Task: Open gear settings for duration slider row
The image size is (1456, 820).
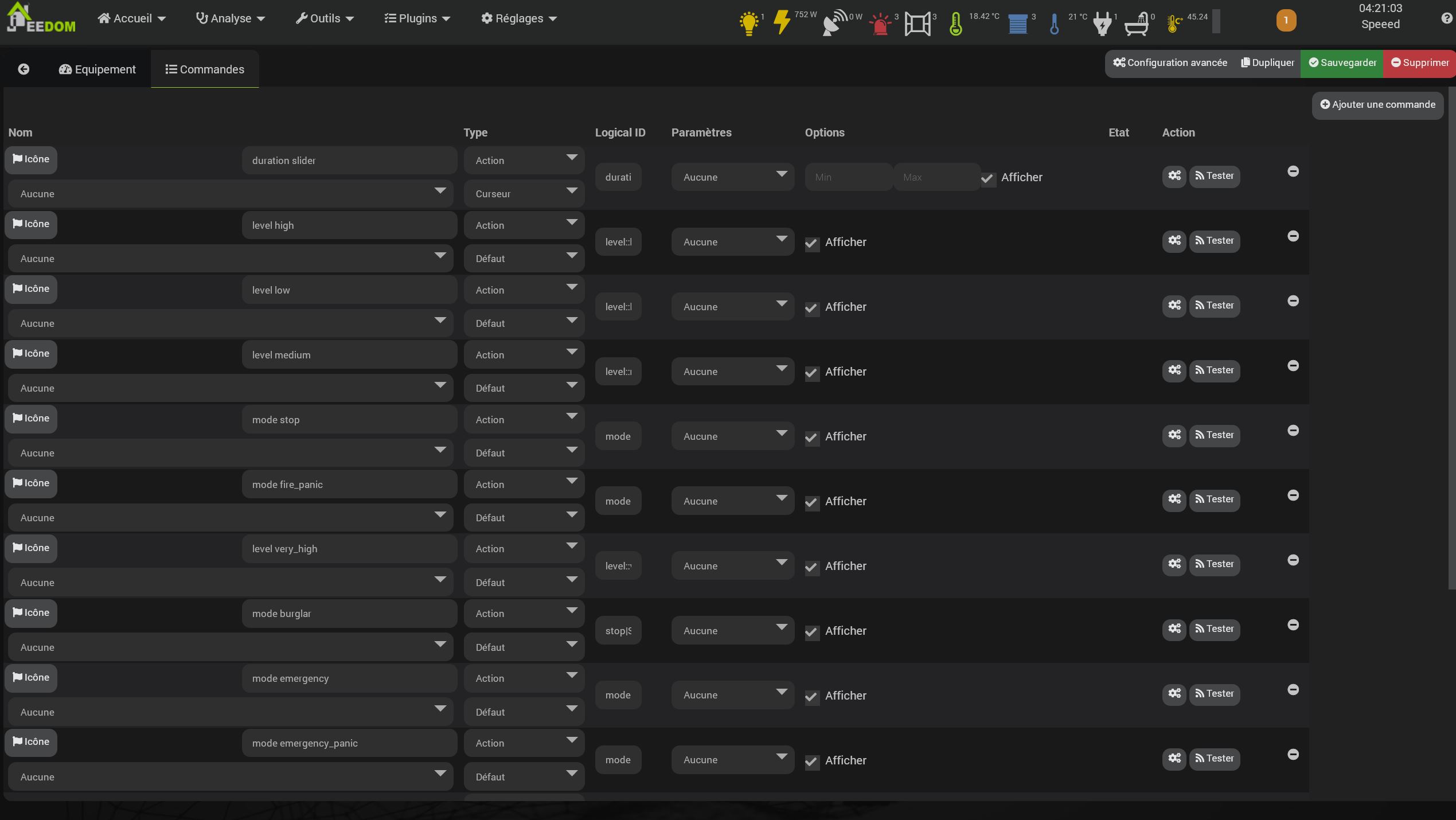Action: (1174, 176)
